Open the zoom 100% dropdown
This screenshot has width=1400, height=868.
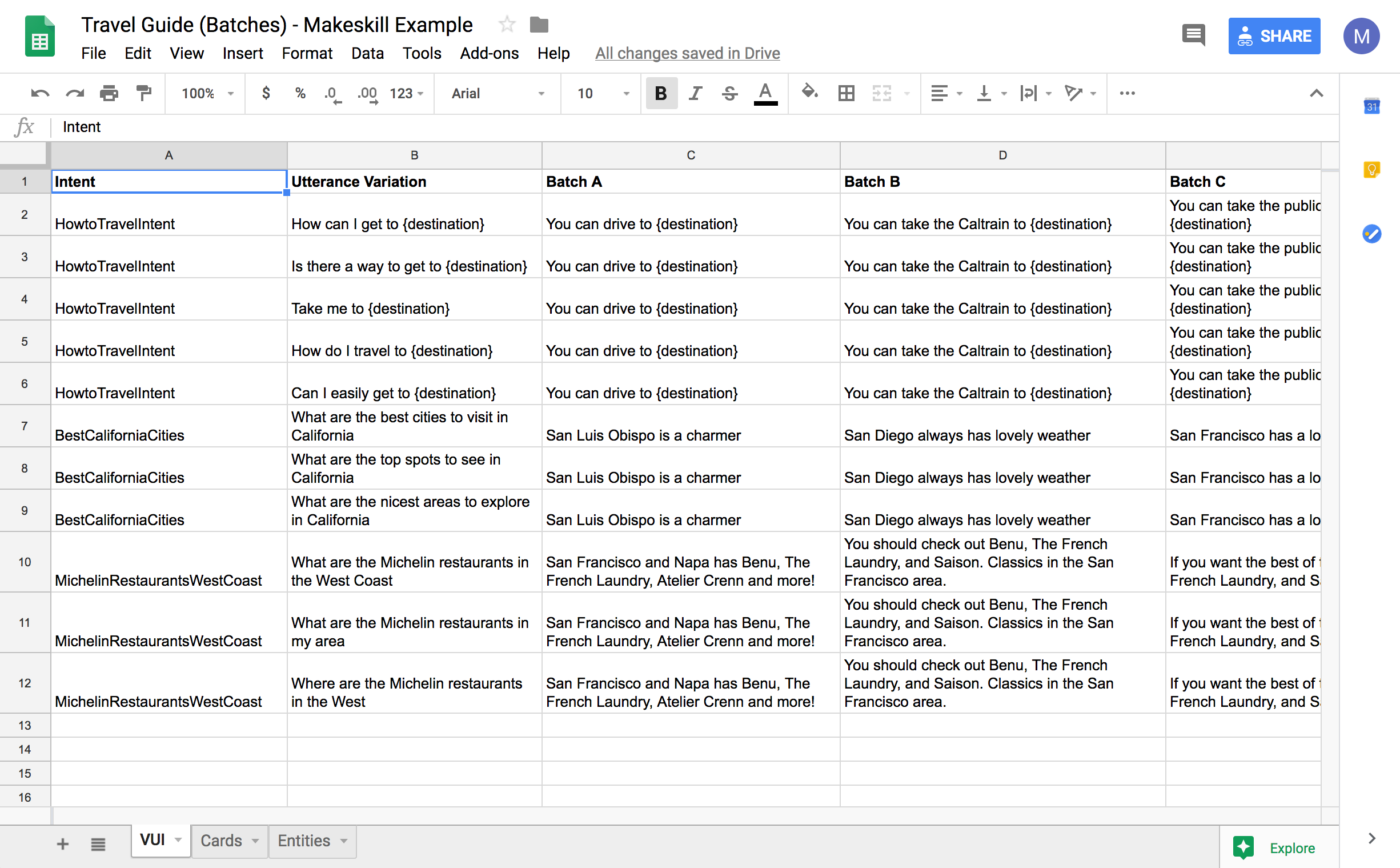click(x=208, y=93)
